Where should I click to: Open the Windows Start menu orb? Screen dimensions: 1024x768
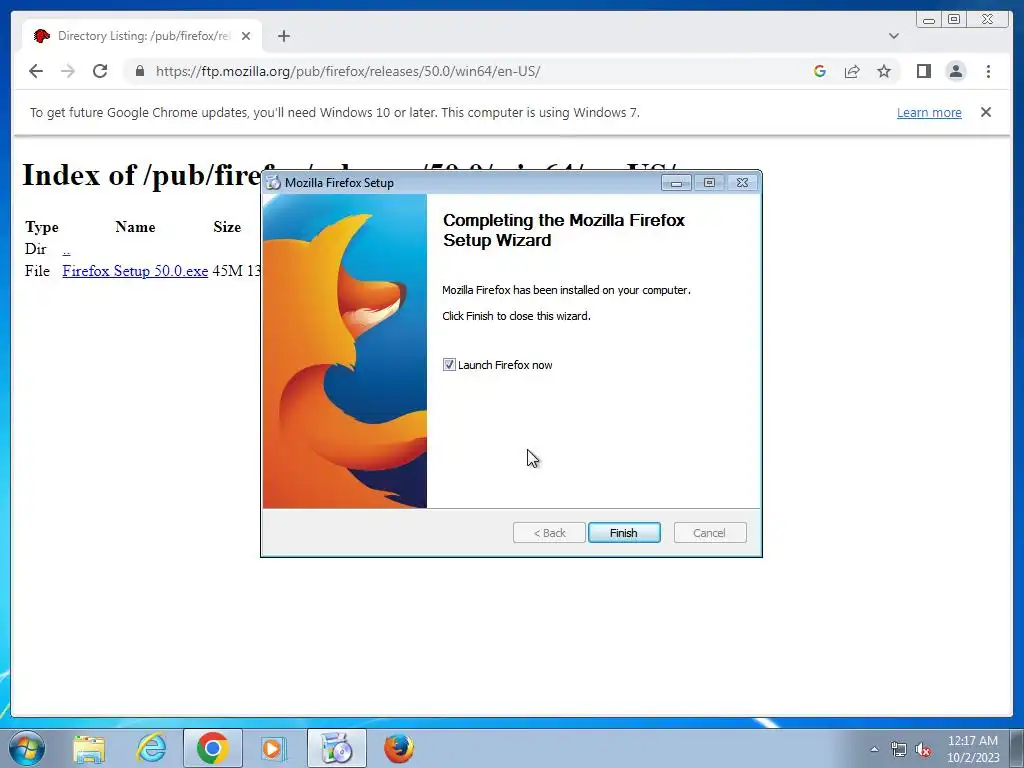(x=27, y=748)
